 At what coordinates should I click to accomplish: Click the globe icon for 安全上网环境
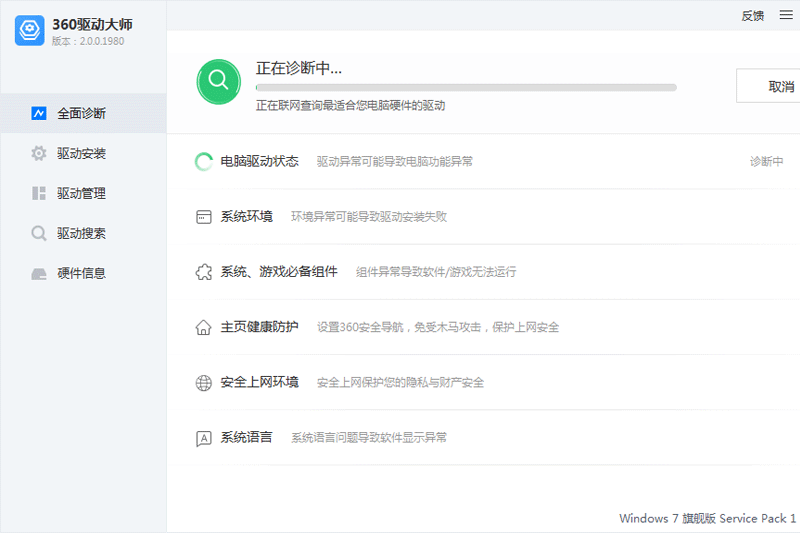(x=204, y=383)
